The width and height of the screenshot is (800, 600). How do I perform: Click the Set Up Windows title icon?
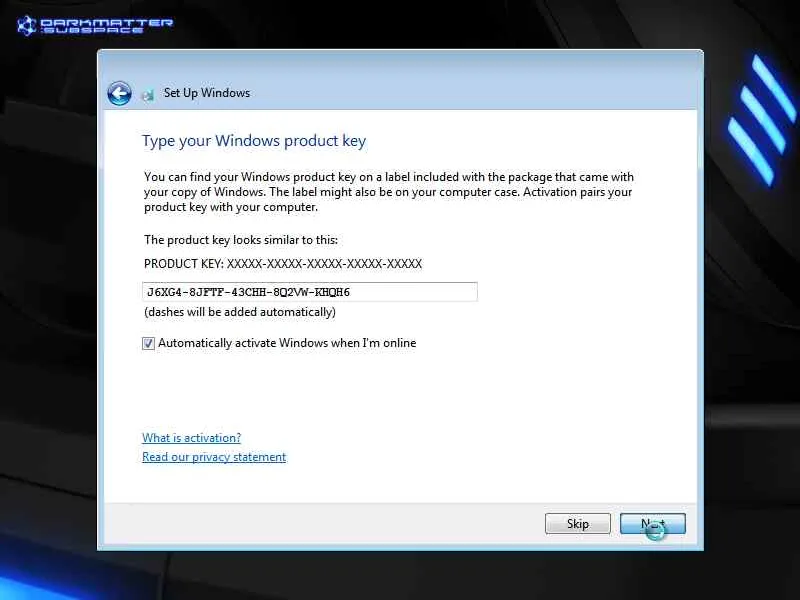tap(148, 94)
